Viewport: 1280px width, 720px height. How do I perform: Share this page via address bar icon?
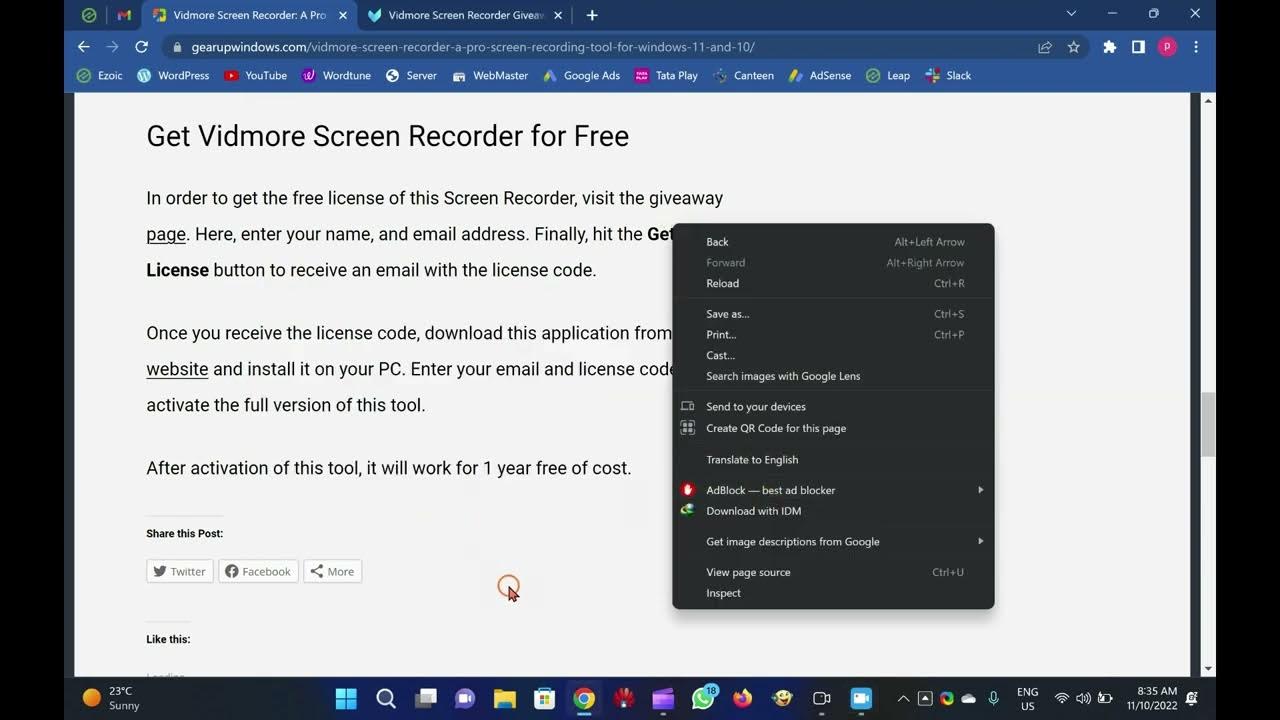click(x=1045, y=47)
